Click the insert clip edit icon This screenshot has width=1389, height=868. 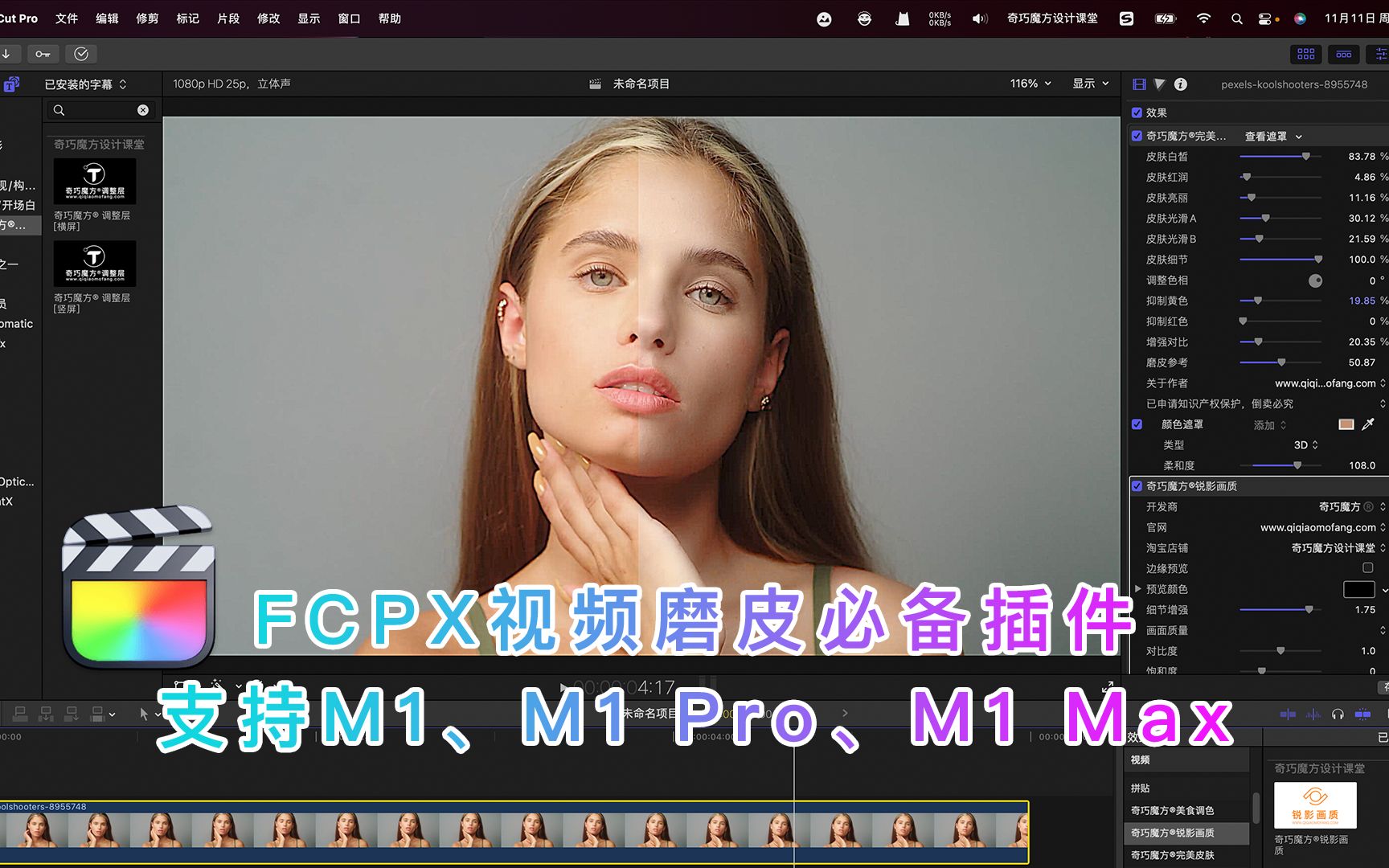click(x=46, y=713)
